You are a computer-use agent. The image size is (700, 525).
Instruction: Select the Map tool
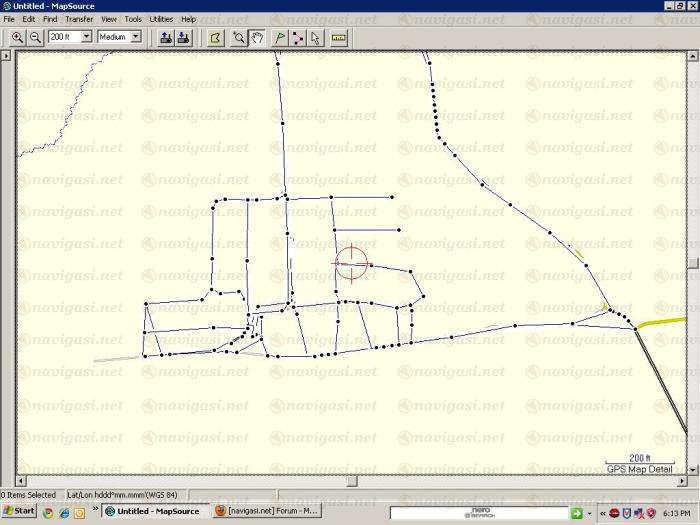coord(214,37)
